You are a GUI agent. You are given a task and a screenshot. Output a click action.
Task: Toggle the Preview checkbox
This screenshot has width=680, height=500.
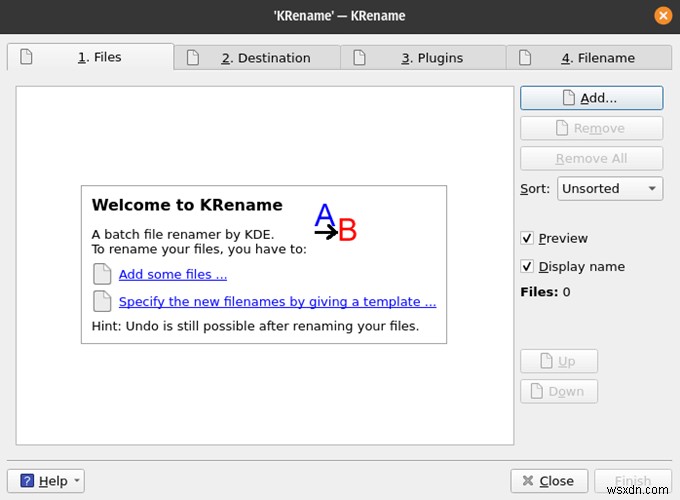point(527,238)
